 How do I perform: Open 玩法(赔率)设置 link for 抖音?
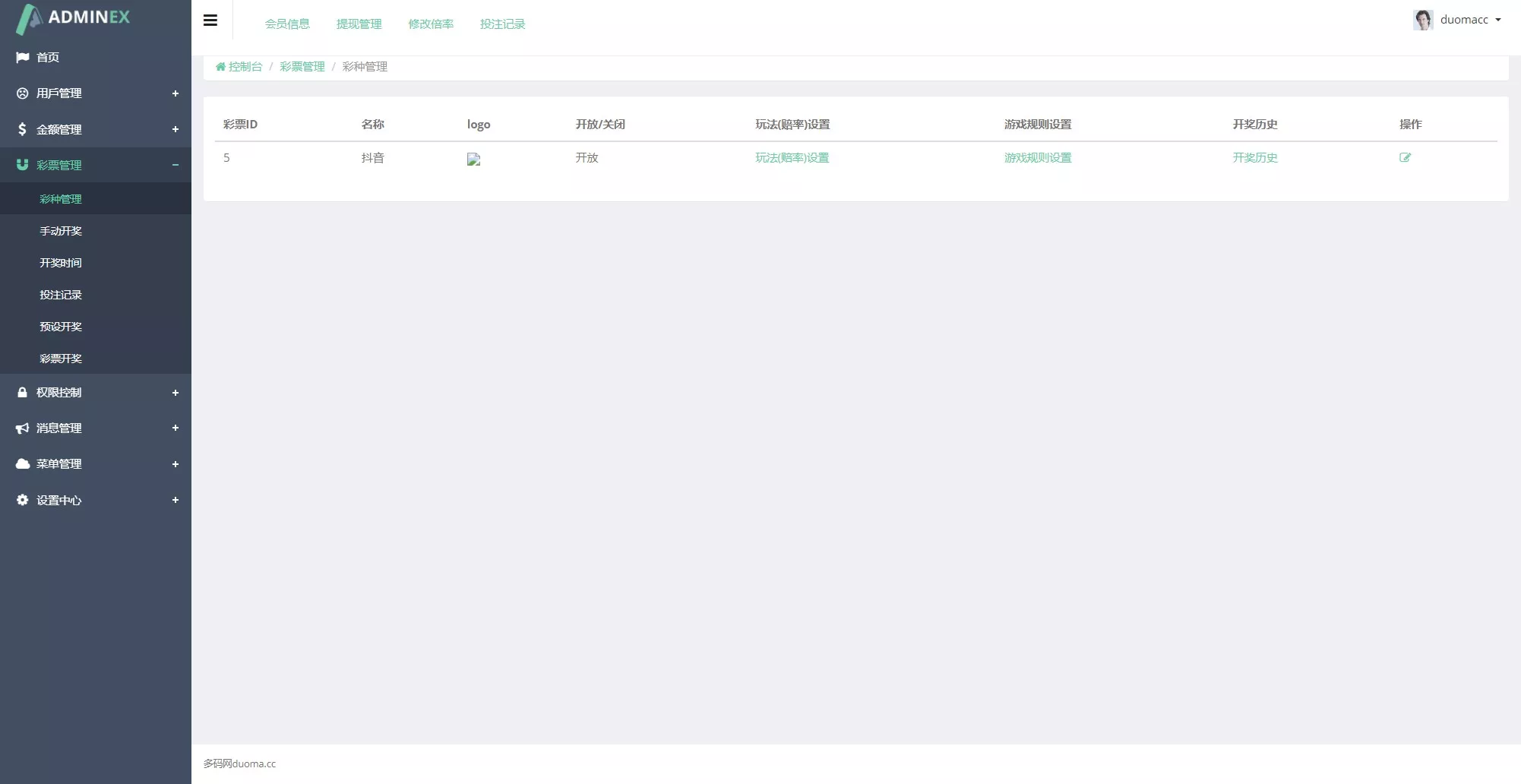pyautogui.click(x=792, y=158)
